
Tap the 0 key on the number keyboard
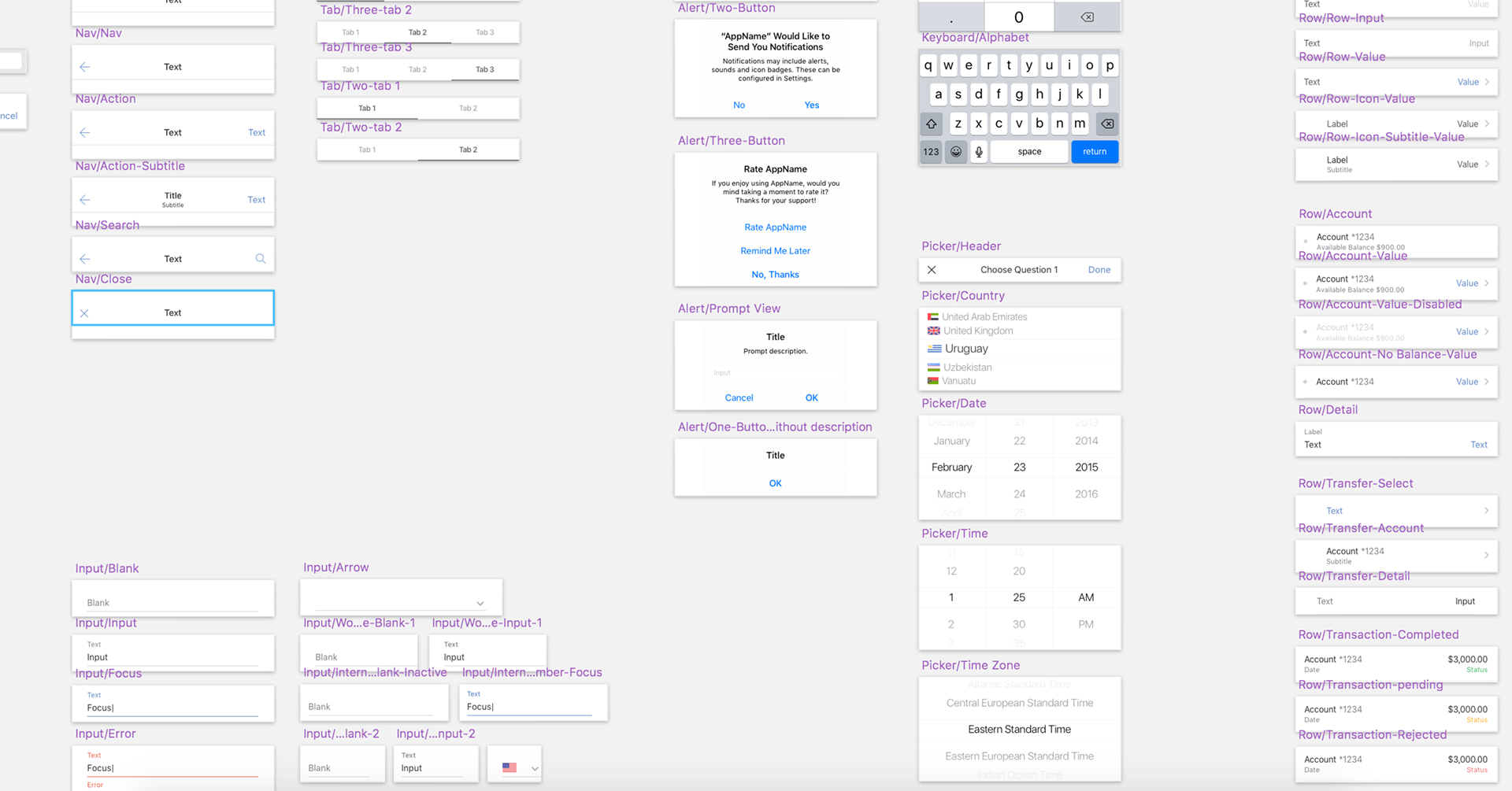1019,17
